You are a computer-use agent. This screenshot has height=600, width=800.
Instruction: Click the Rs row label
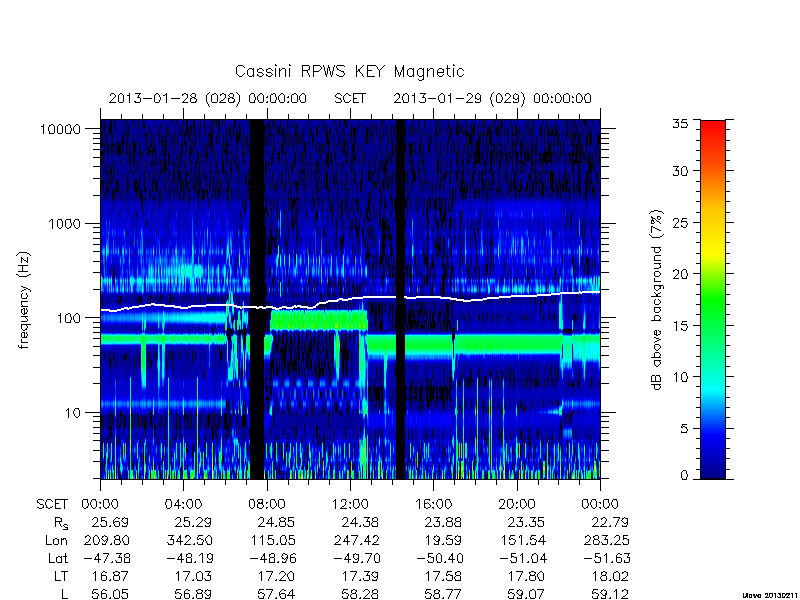(x=60, y=523)
